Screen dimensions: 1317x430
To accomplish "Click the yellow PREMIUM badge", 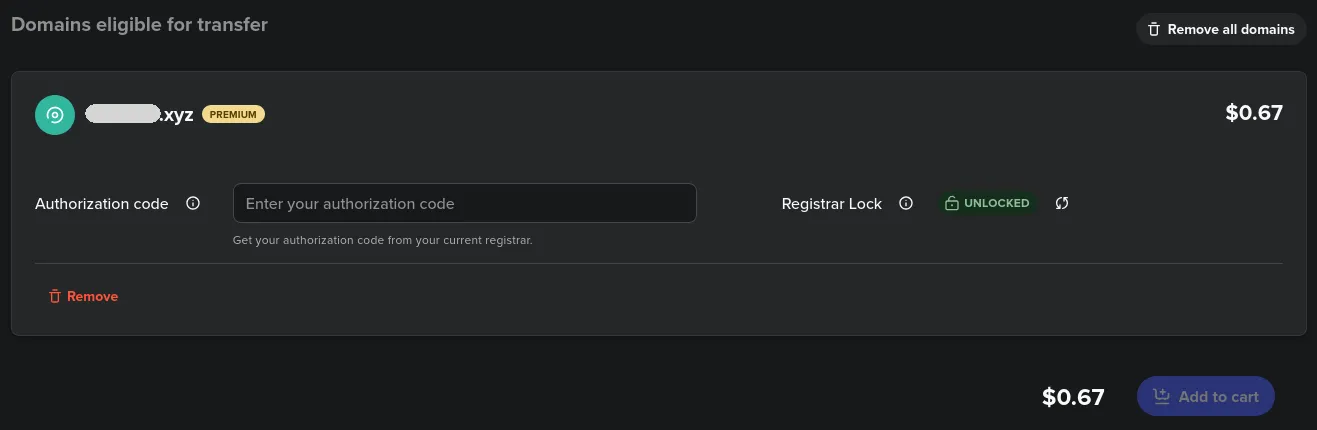I will [233, 114].
